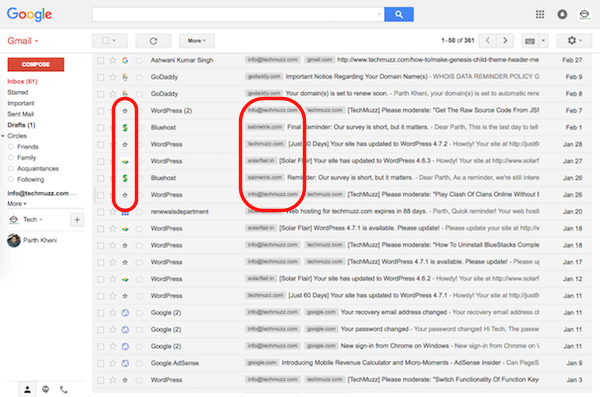Image resolution: width=600 pixels, height=397 pixels.
Task: Tick checkbox for GoDaddy Feb 8 email
Action: pyautogui.click(x=101, y=94)
